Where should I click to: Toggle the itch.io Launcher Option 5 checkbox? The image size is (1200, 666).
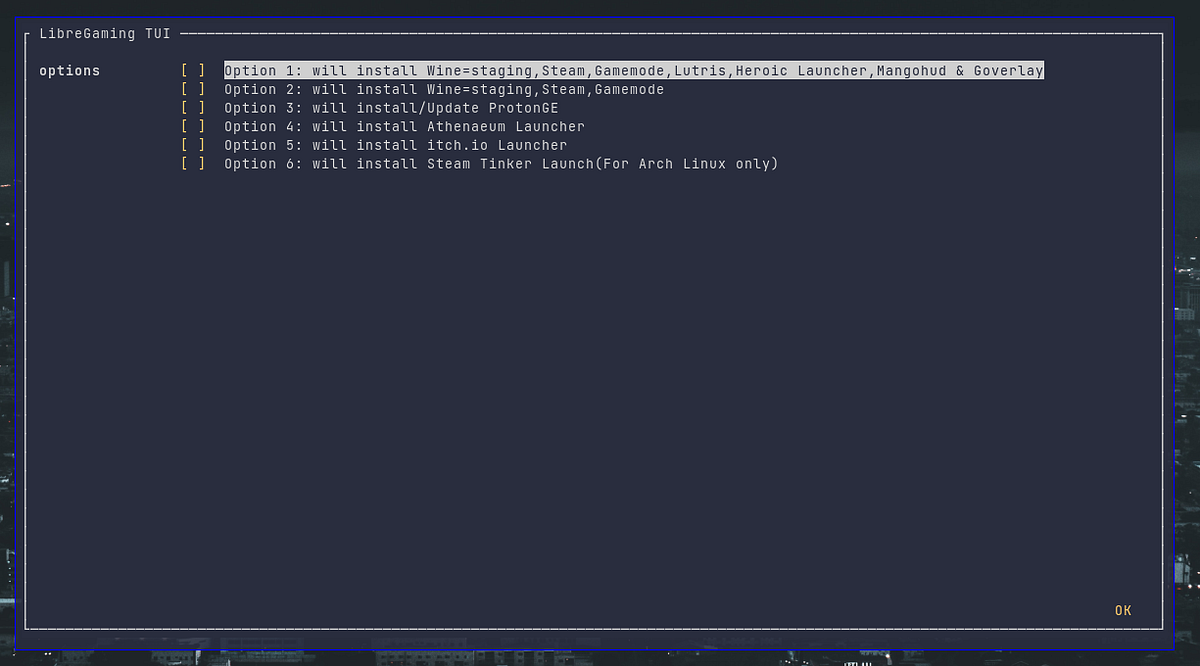coord(193,145)
